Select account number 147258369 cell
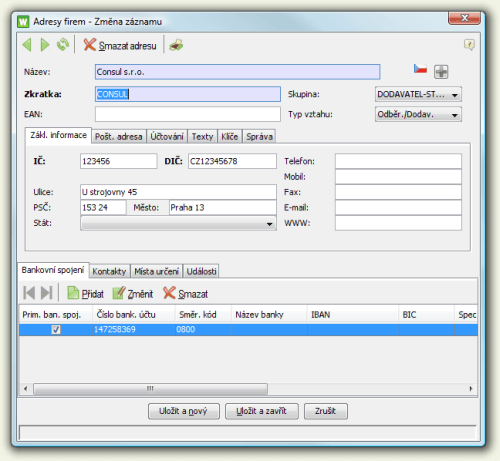The image size is (500, 461). [134, 329]
